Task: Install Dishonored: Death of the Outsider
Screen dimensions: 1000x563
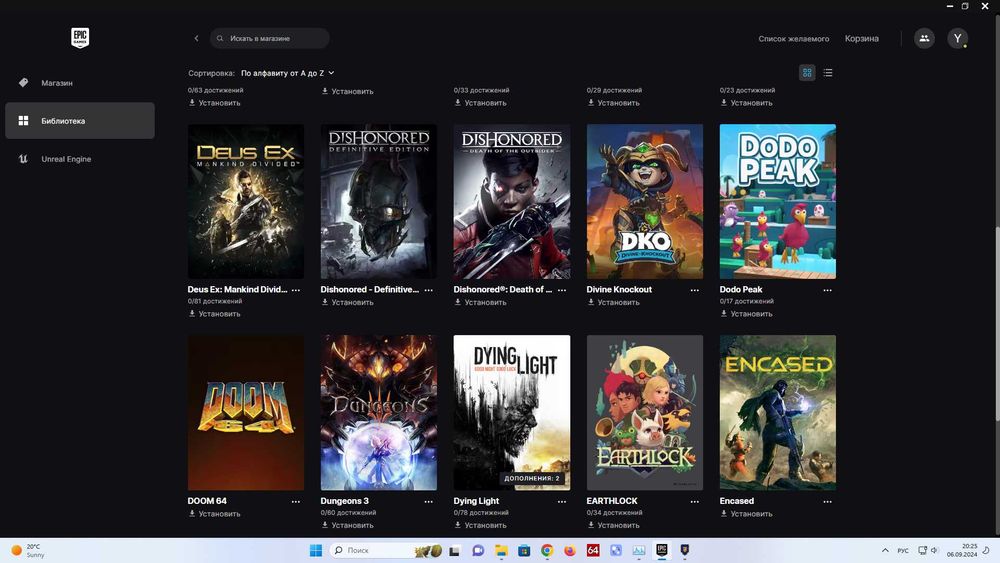Action: click(x=480, y=302)
